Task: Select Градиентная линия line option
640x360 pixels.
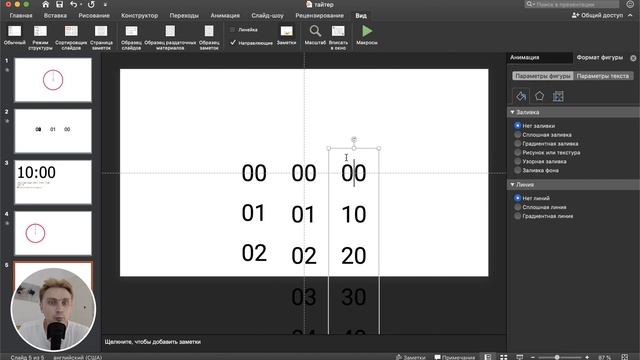Action: [518, 216]
